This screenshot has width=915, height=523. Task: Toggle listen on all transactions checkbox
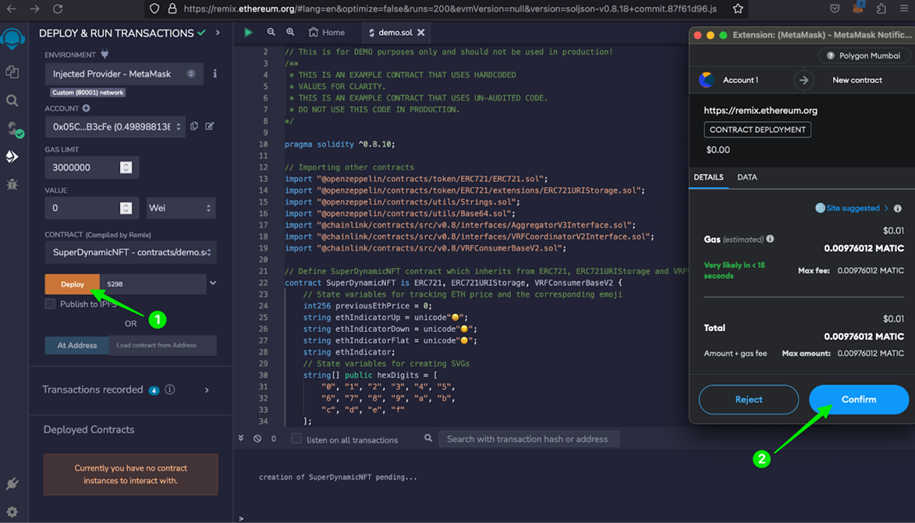(296, 438)
